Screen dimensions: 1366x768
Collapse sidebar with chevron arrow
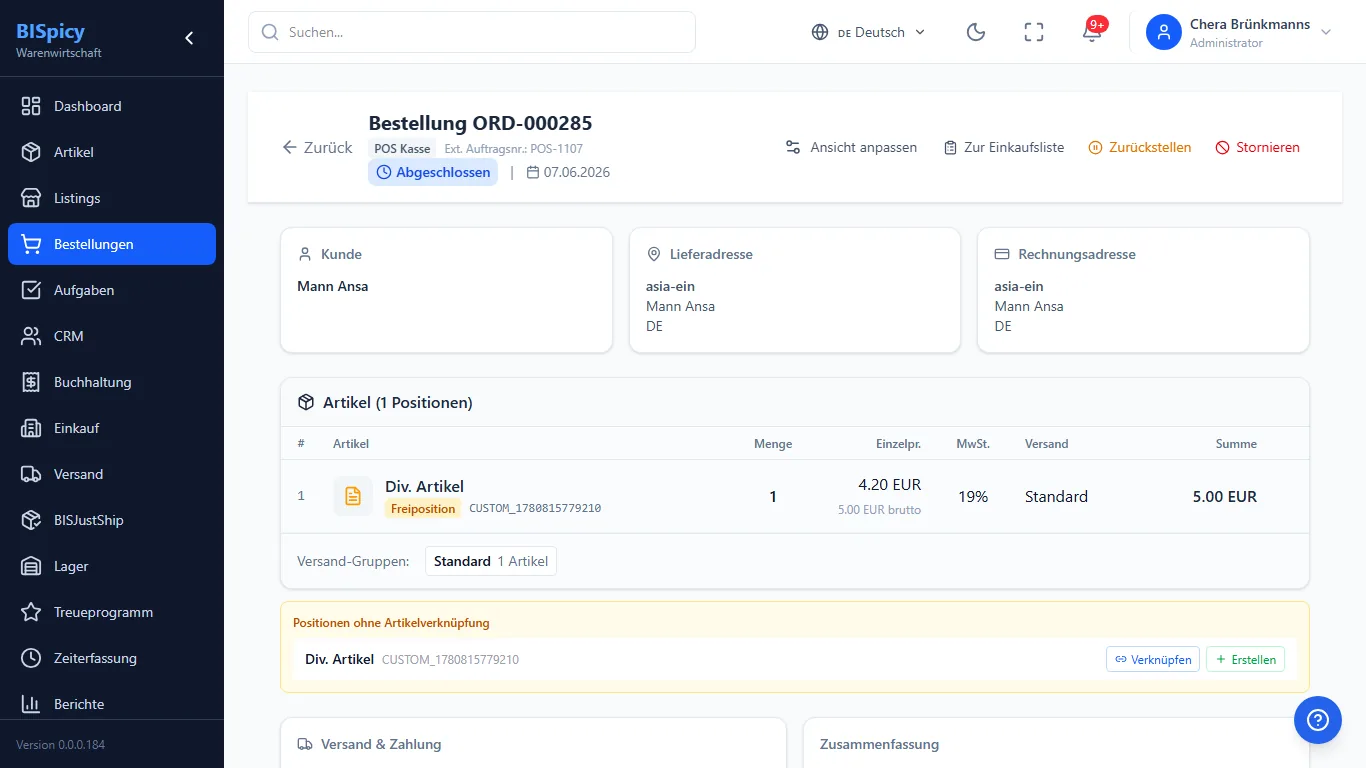coord(189,38)
